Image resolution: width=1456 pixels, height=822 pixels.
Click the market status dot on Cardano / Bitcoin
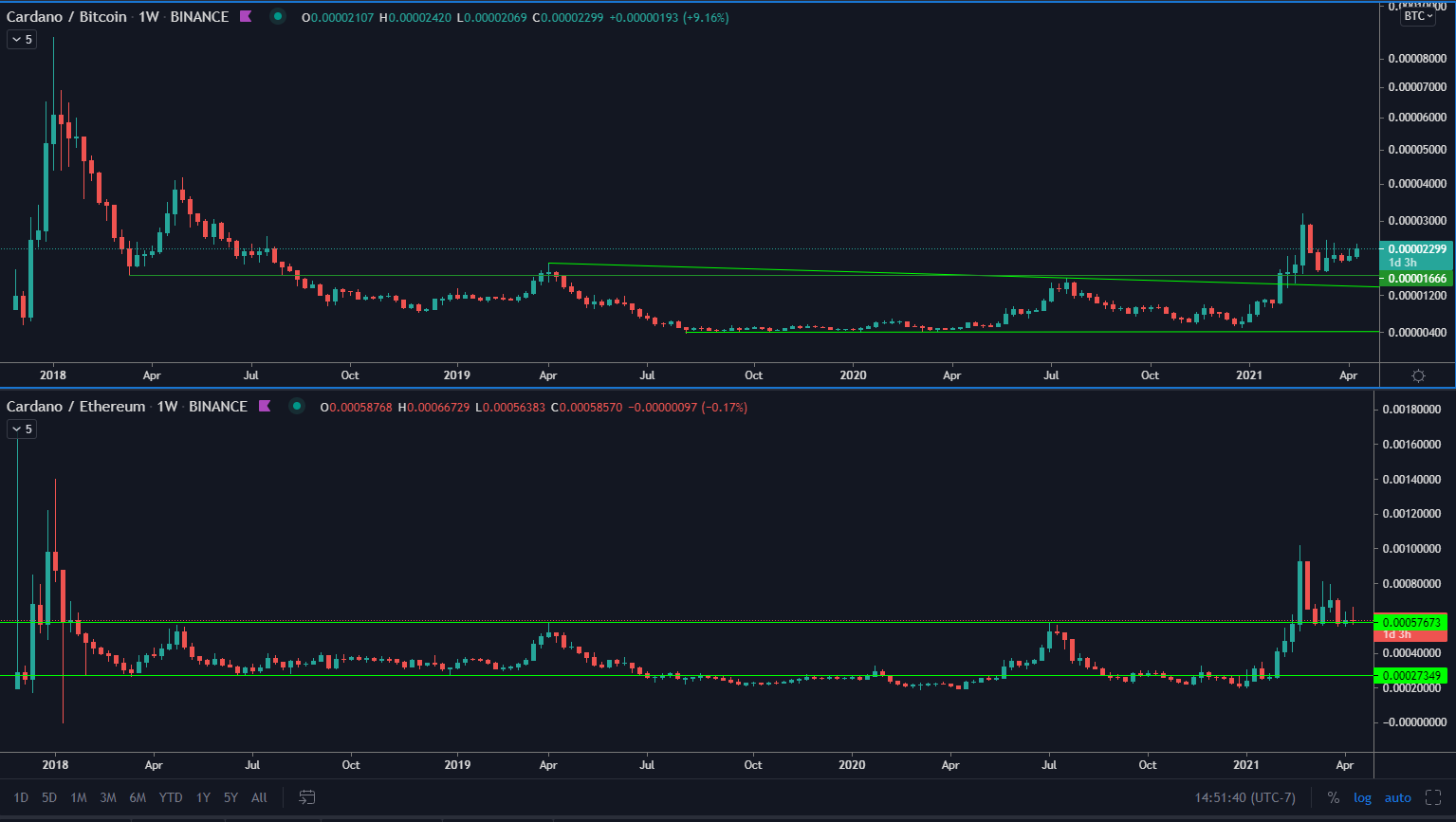(277, 17)
